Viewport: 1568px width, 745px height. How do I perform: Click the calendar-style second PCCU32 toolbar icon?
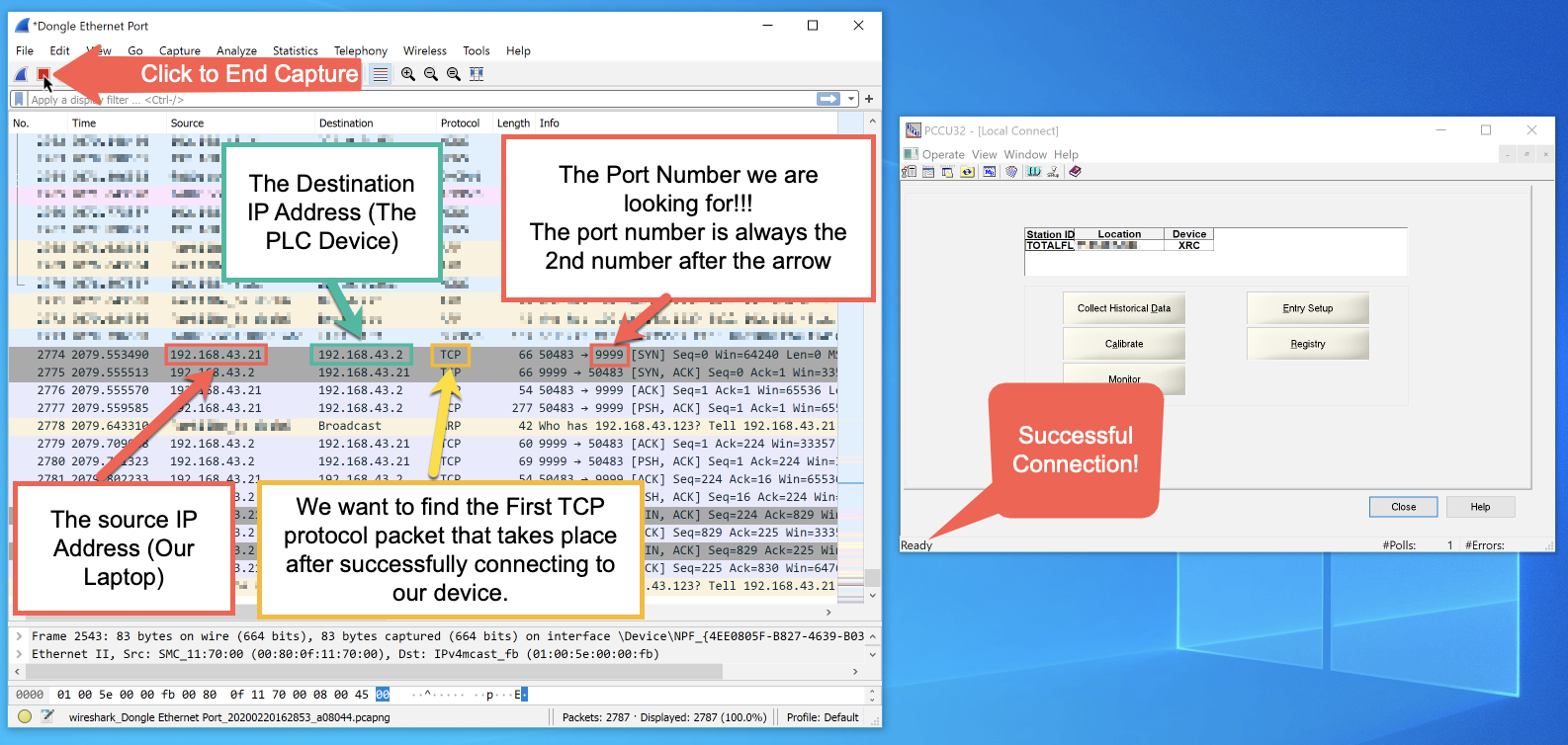coord(928,172)
